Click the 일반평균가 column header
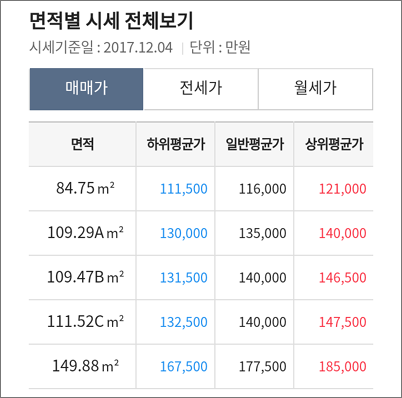 [254, 144]
